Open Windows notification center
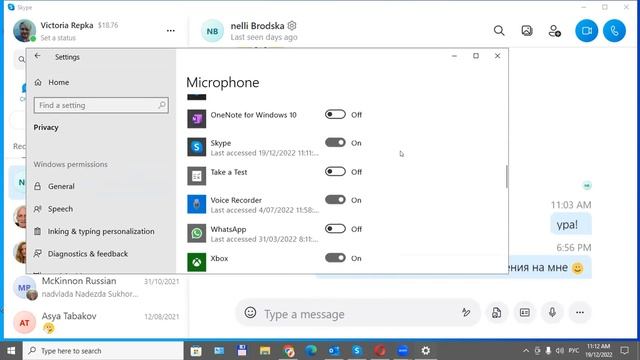The height and width of the screenshot is (360, 640). pyautogui.click(x=624, y=351)
